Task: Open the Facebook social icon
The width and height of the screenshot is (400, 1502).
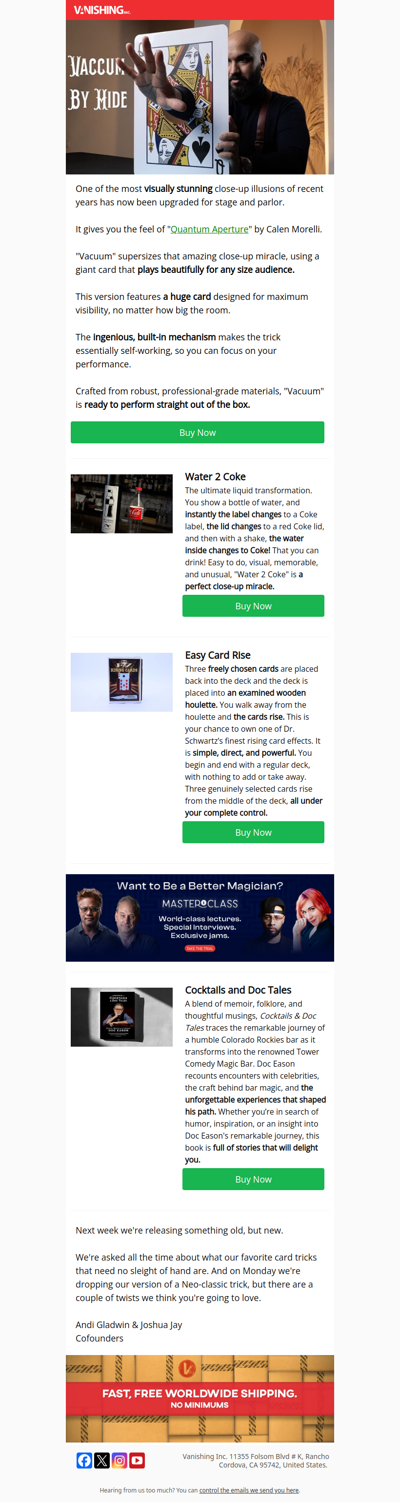Action: pos(84,1460)
